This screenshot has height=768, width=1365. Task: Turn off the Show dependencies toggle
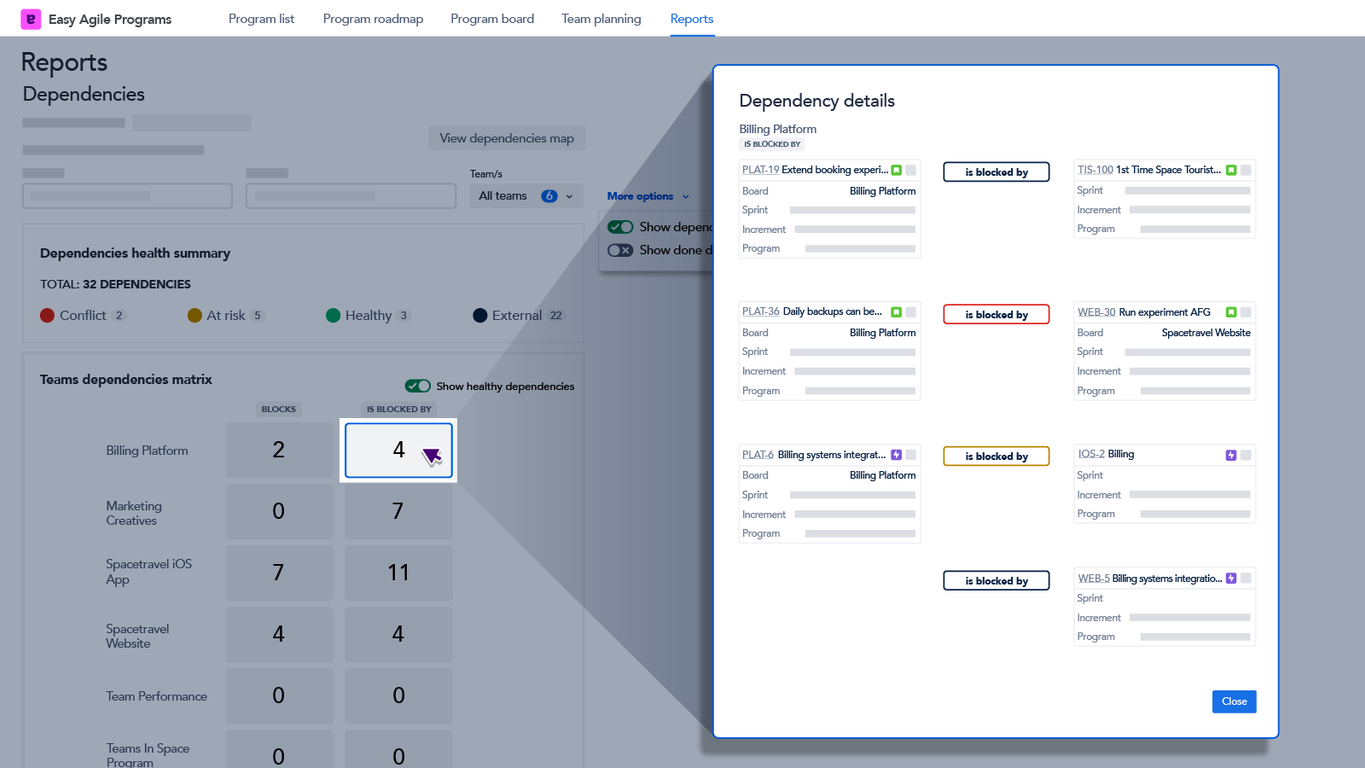coord(621,227)
